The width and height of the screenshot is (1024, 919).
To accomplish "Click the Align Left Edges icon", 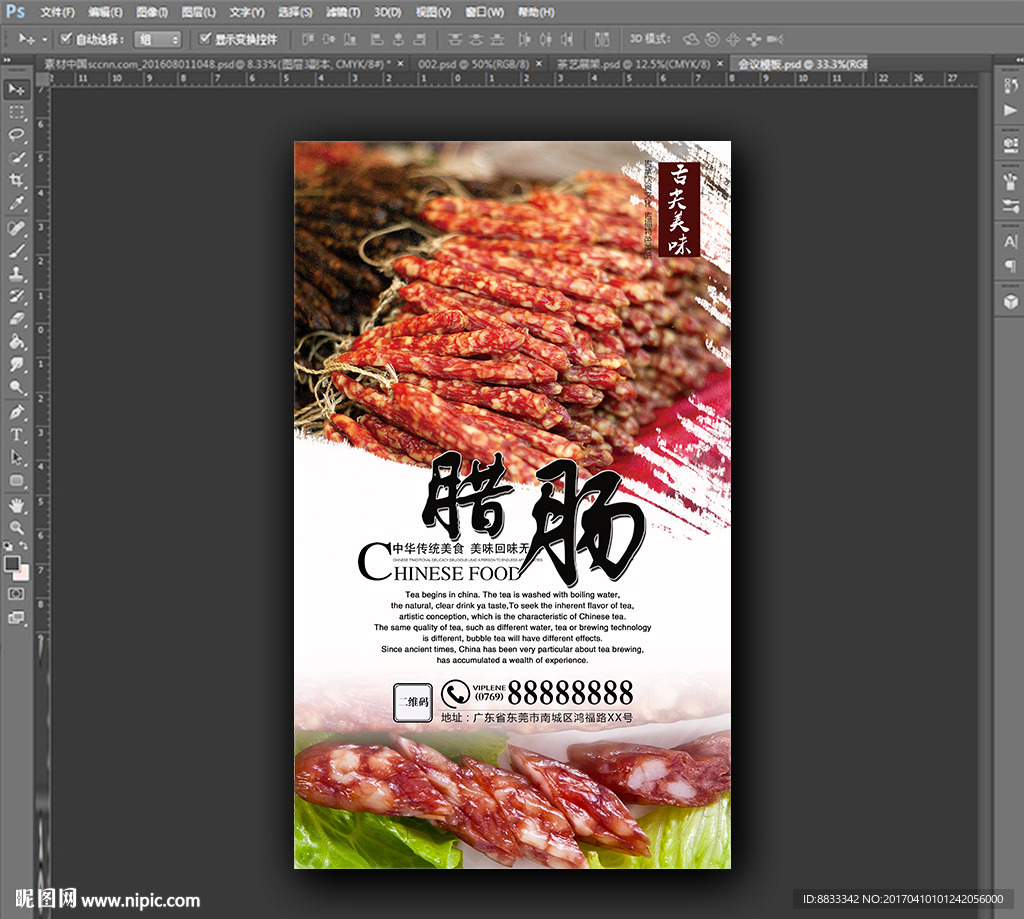I will (377, 39).
